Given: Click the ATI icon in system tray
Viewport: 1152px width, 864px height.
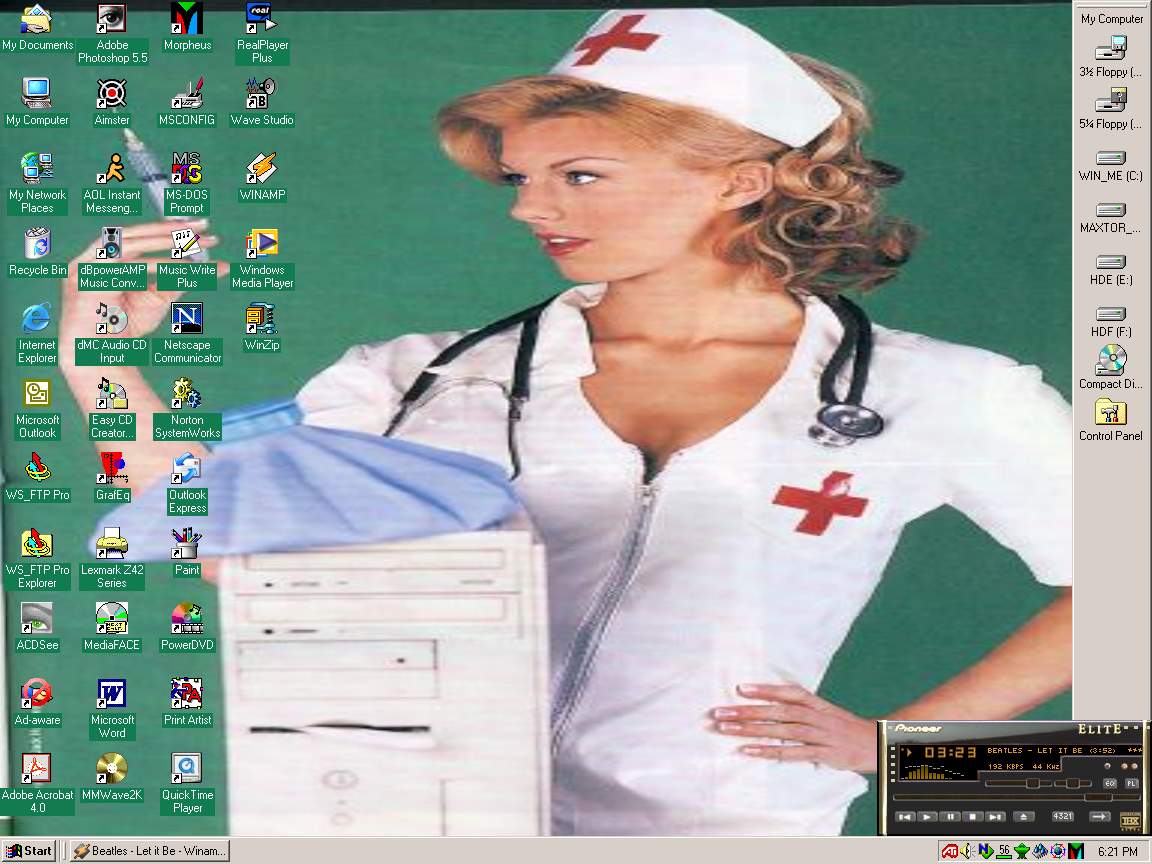Looking at the screenshot, I should tap(950, 852).
